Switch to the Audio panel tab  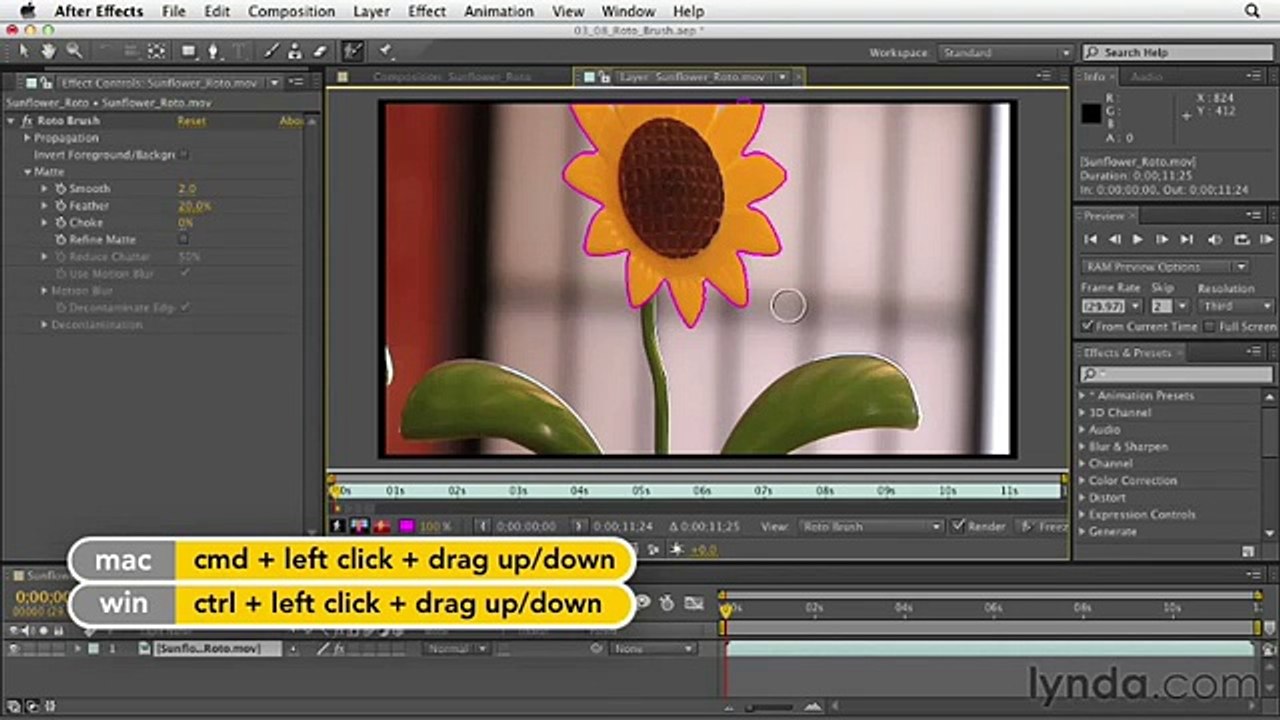[x=1147, y=76]
